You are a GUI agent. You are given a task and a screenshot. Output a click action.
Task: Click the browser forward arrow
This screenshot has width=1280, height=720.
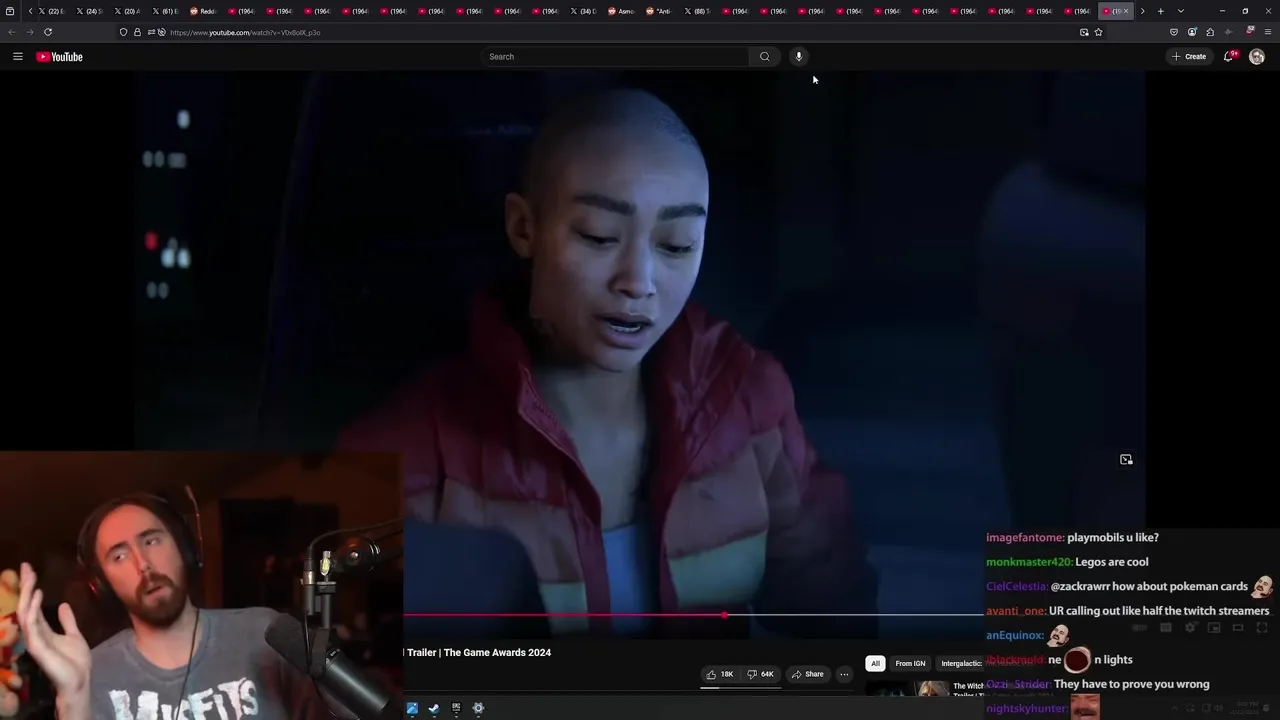(x=30, y=32)
